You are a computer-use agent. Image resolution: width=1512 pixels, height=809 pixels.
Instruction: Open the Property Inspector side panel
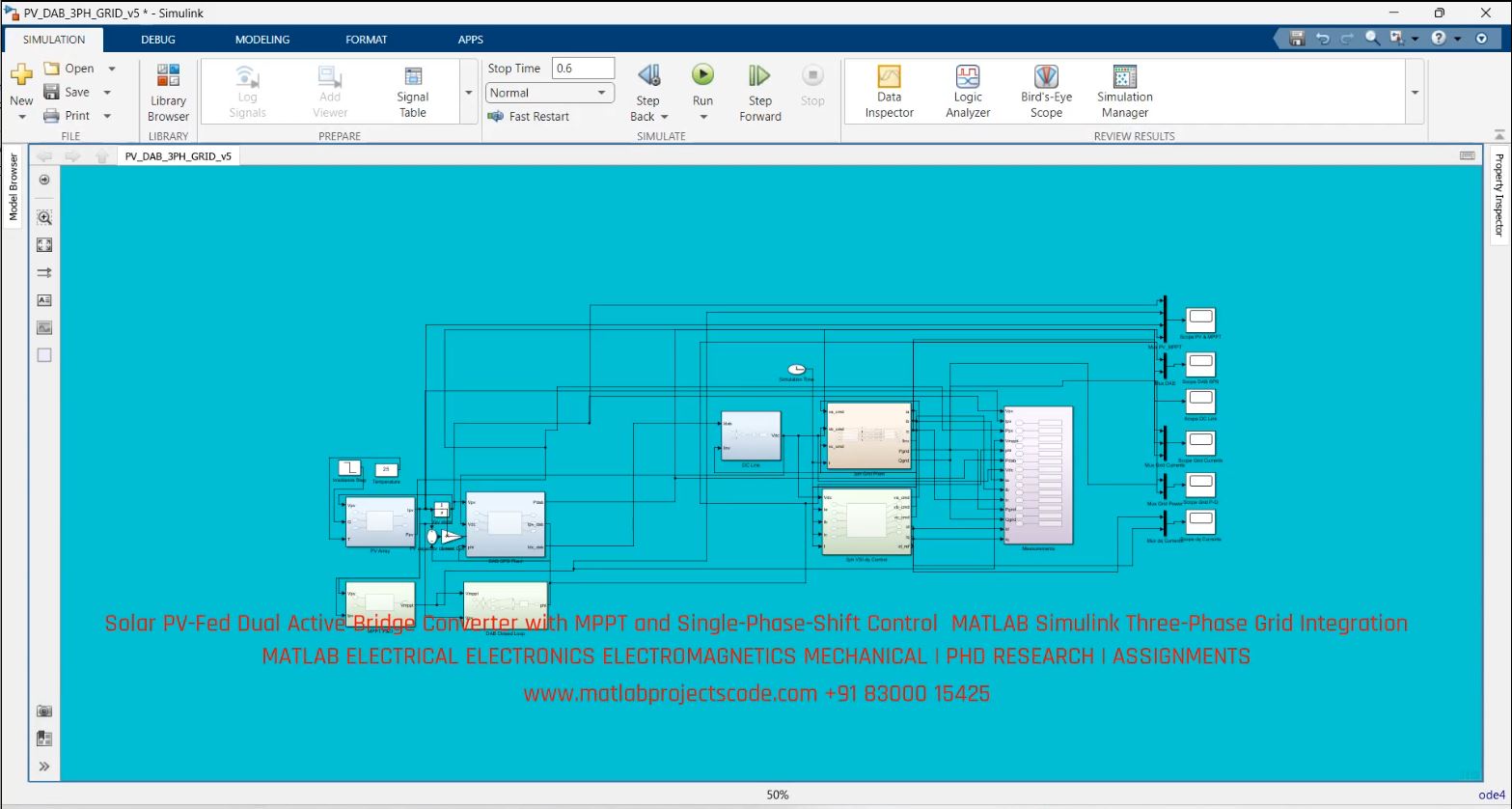point(1499,195)
